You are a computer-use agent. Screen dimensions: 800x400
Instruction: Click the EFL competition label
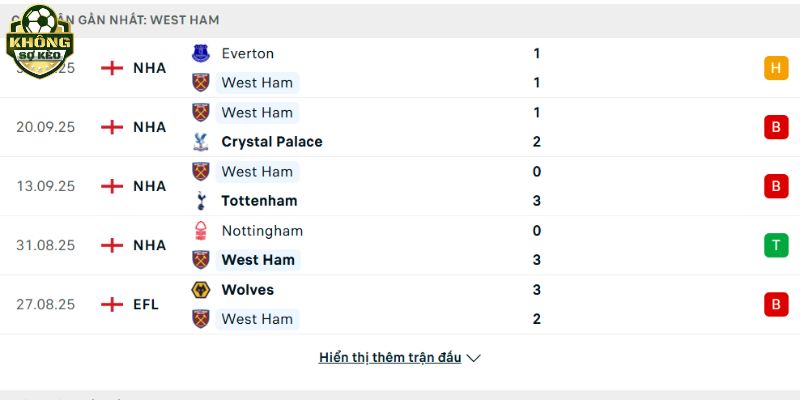pyautogui.click(x=146, y=305)
